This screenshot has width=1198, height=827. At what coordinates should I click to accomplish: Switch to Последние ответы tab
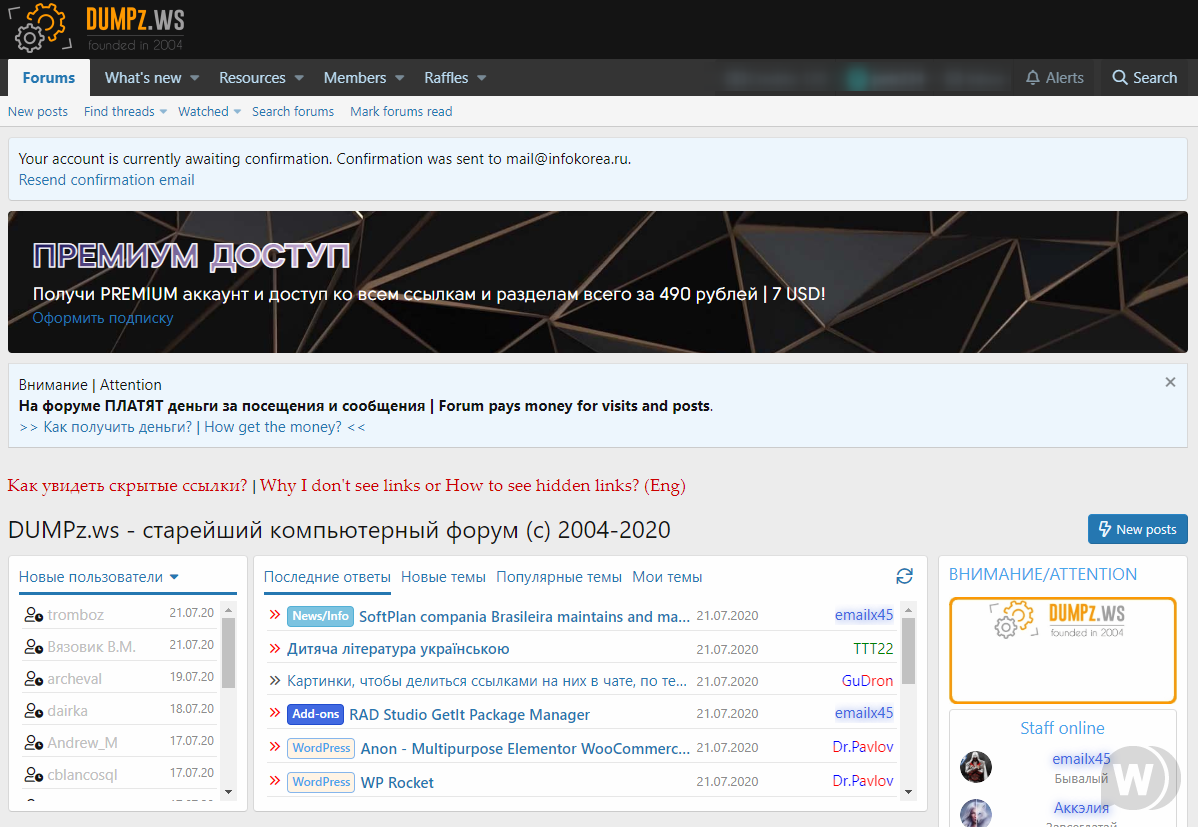click(327, 577)
